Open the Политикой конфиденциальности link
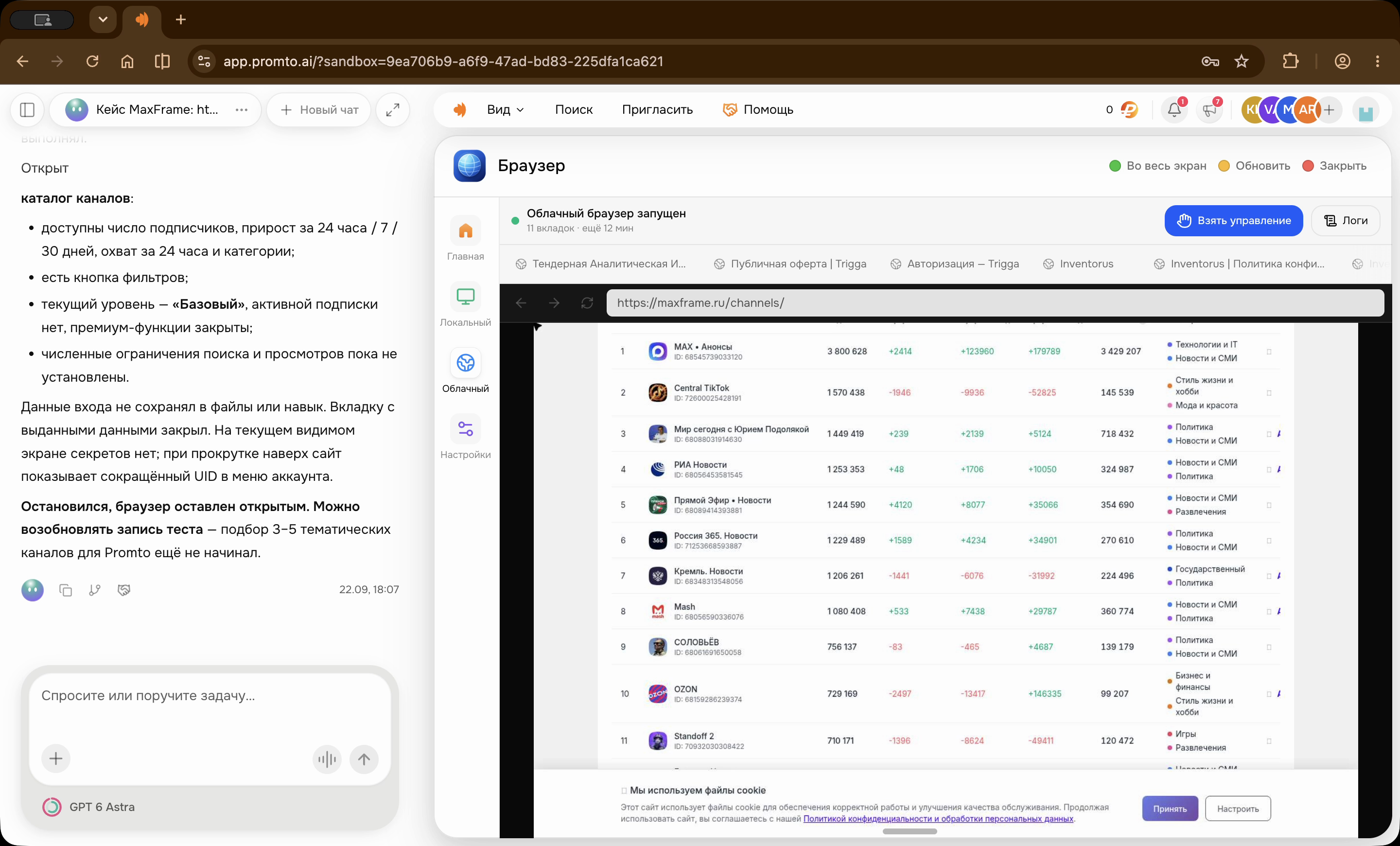This screenshot has width=1400, height=846. coord(938,819)
